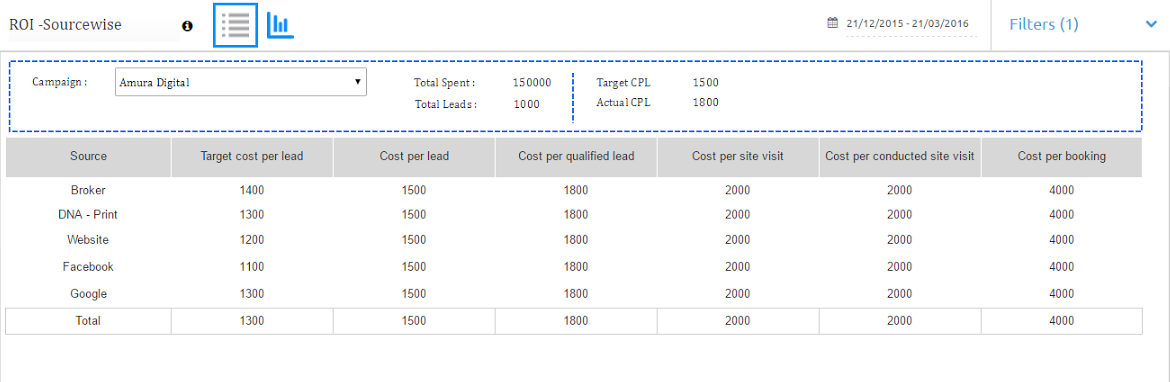The width and height of the screenshot is (1170, 382).
Task: Click the calendar icon by the date range
Action: point(833,23)
